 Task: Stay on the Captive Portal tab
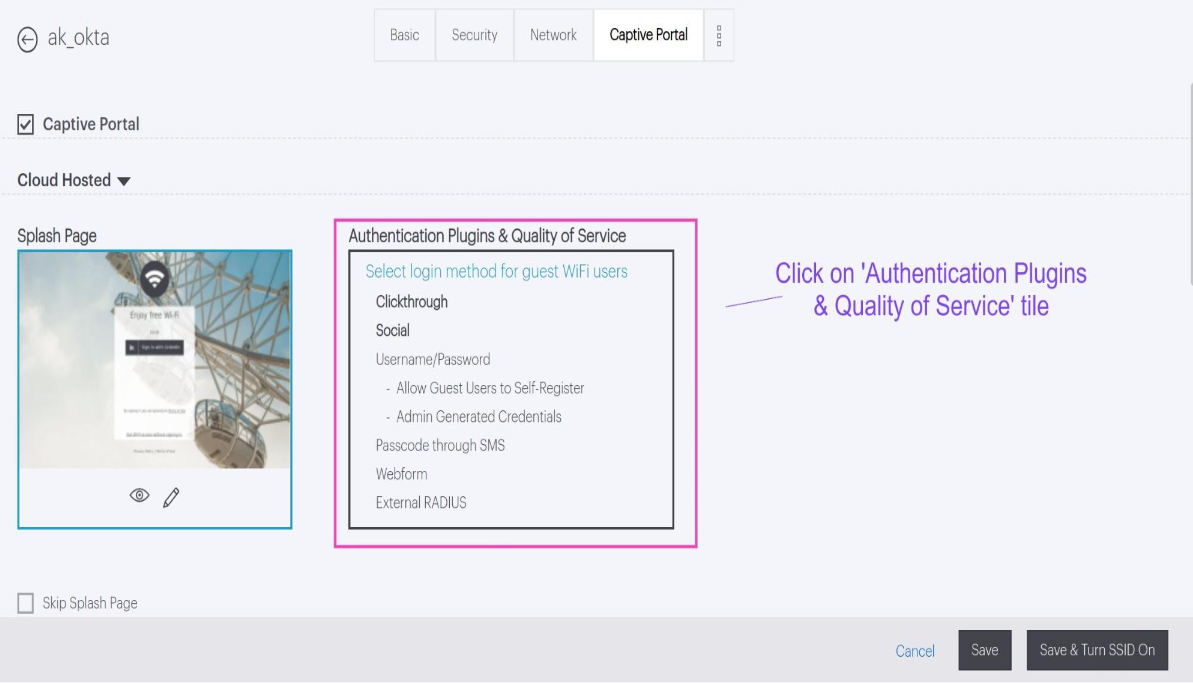[x=648, y=35]
